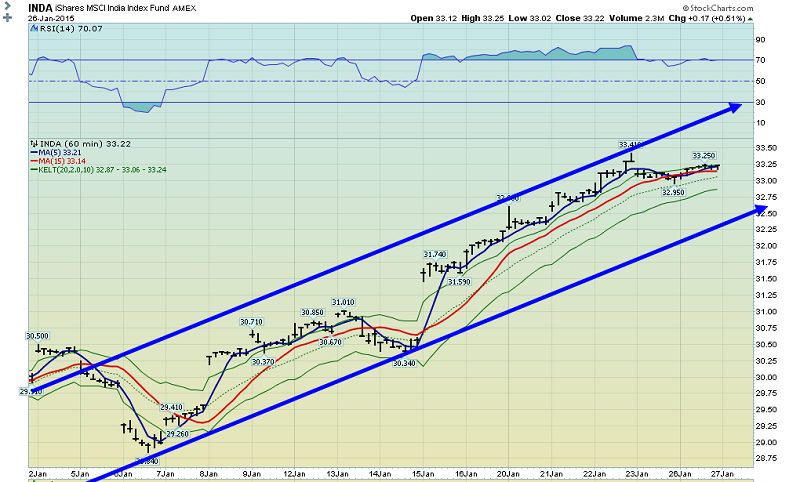Click the Chg +0.17 (+0.51%) value

(707, 18)
